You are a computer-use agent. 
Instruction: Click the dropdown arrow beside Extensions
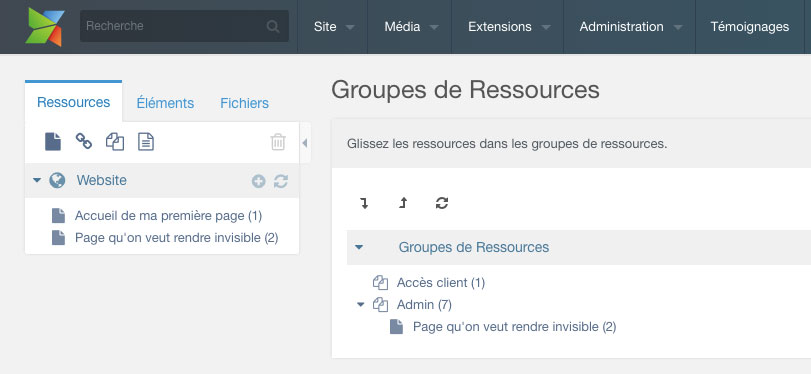point(546,27)
